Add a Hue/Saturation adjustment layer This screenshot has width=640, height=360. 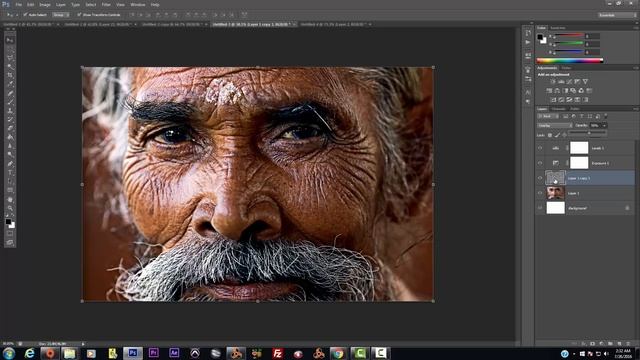tap(549, 91)
